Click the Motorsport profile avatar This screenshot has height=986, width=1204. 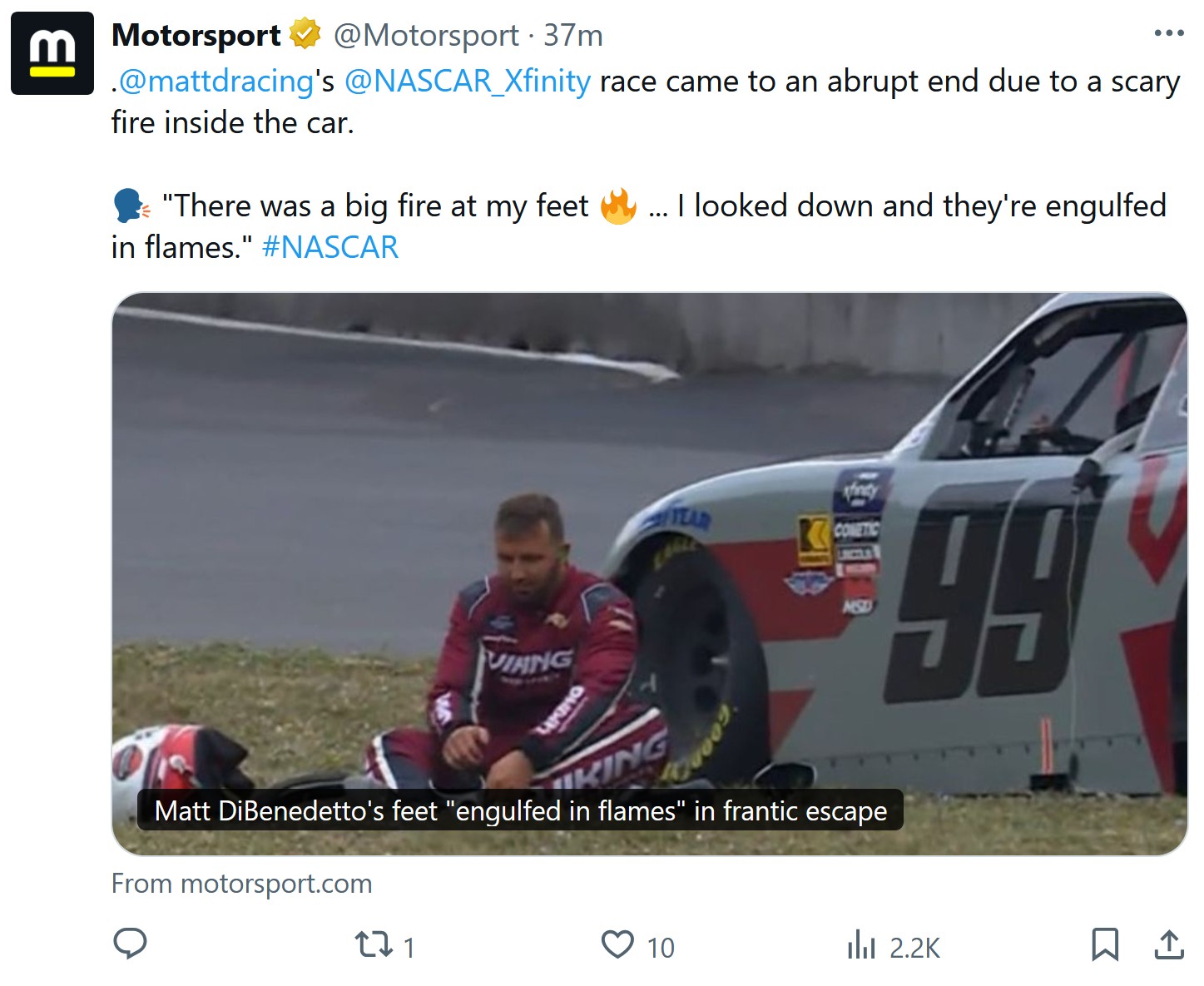[x=52, y=53]
